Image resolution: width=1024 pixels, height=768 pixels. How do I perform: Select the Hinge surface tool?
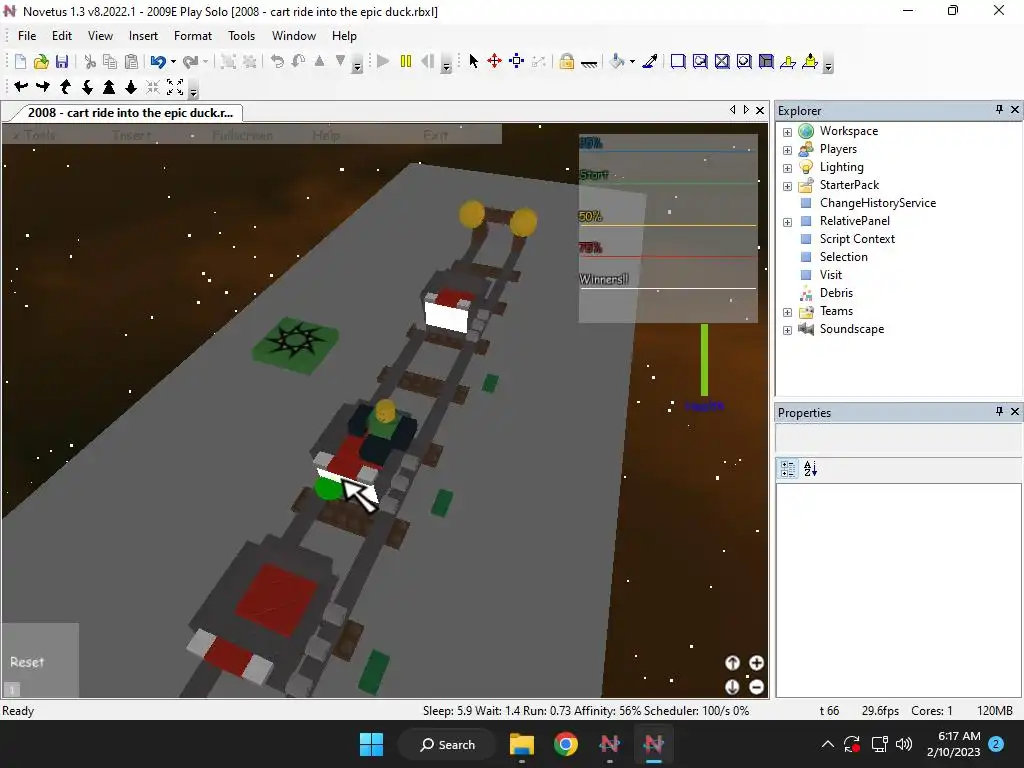click(788, 62)
